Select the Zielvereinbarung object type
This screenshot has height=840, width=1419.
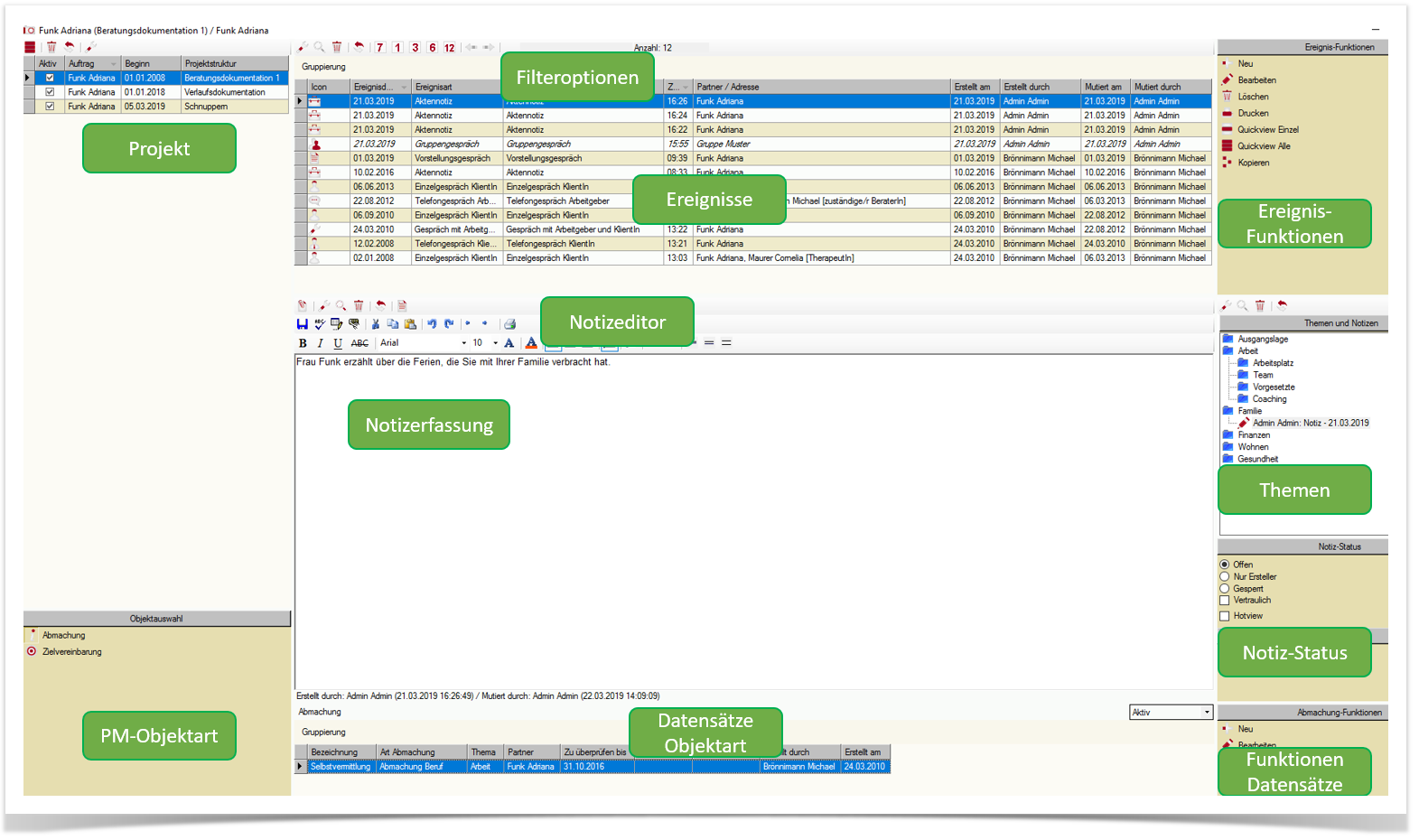[71, 652]
